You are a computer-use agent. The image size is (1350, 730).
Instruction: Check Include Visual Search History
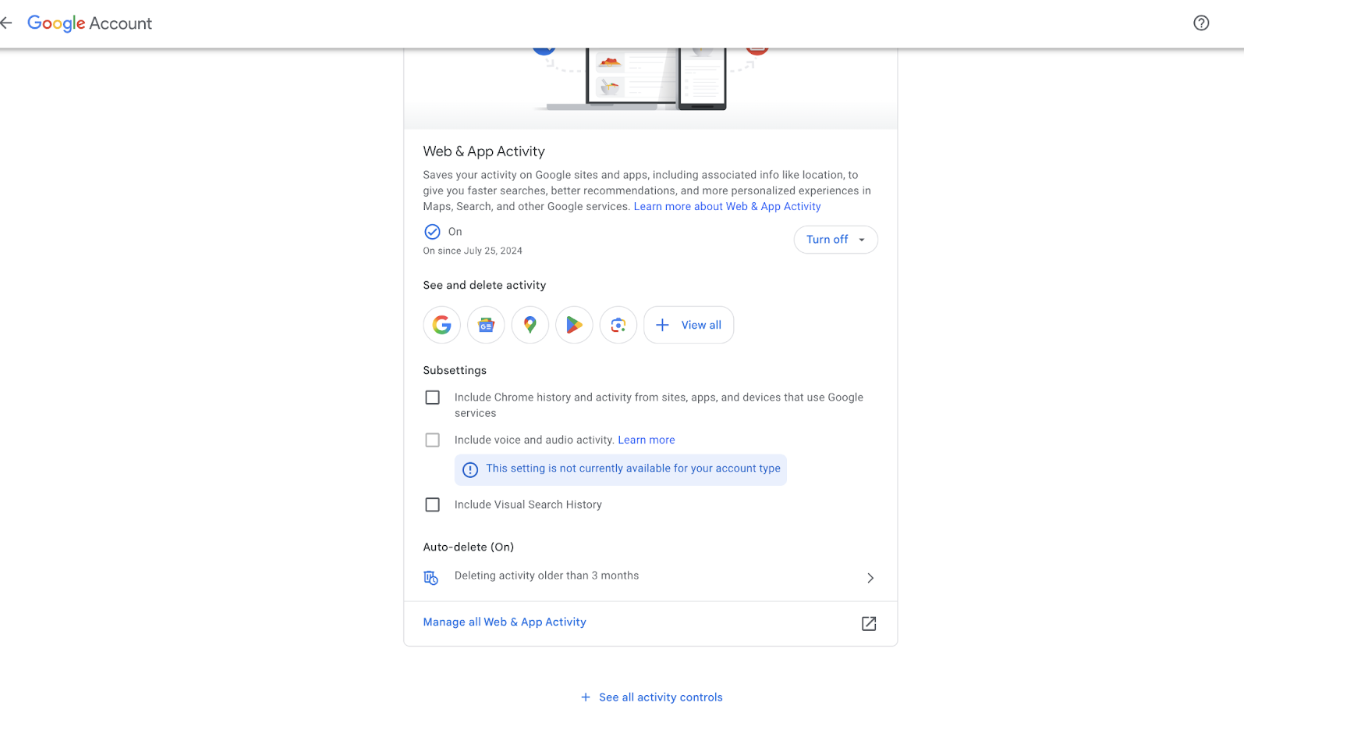point(432,505)
